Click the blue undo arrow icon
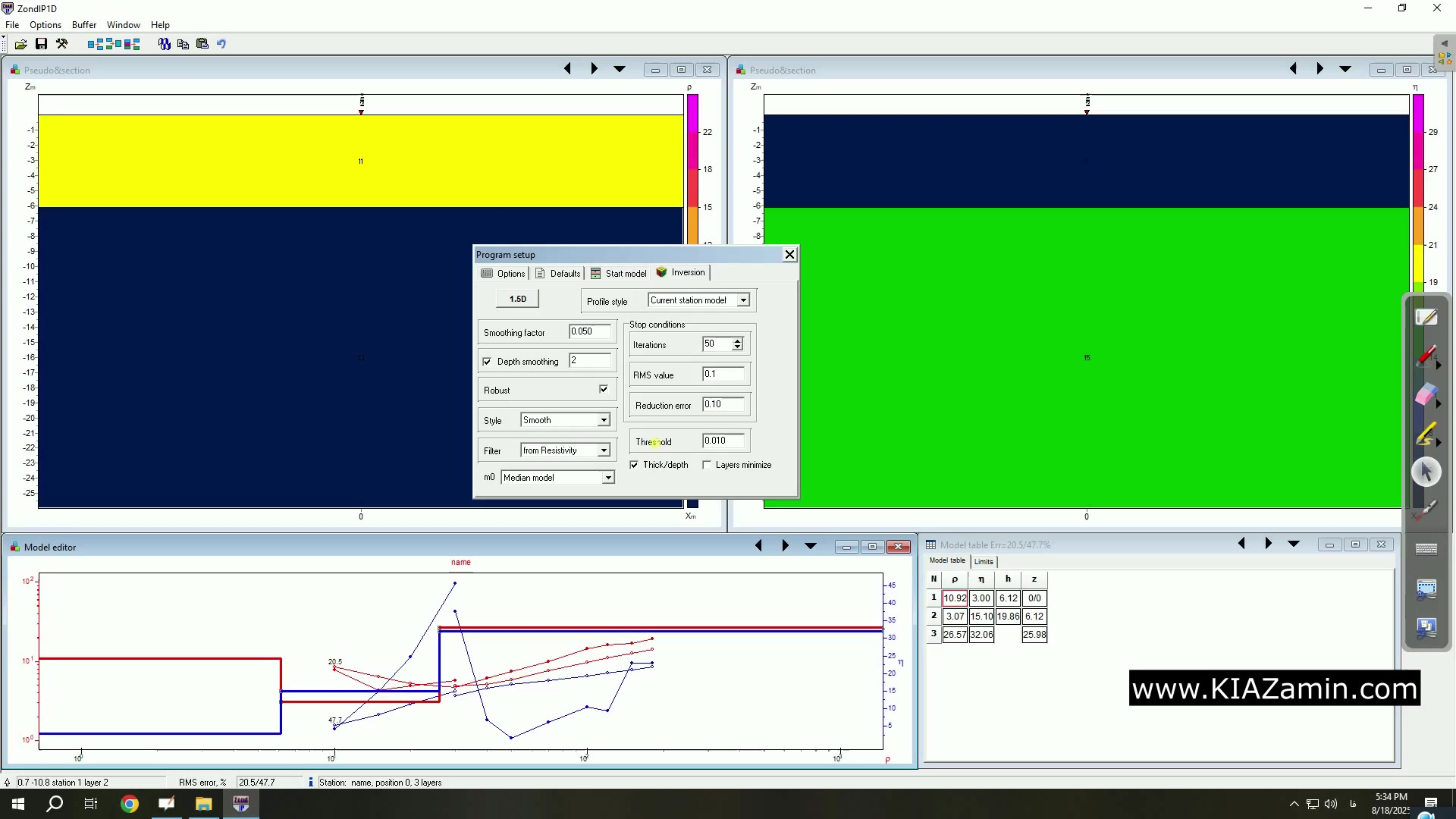This screenshot has height=819, width=1456. [x=221, y=44]
